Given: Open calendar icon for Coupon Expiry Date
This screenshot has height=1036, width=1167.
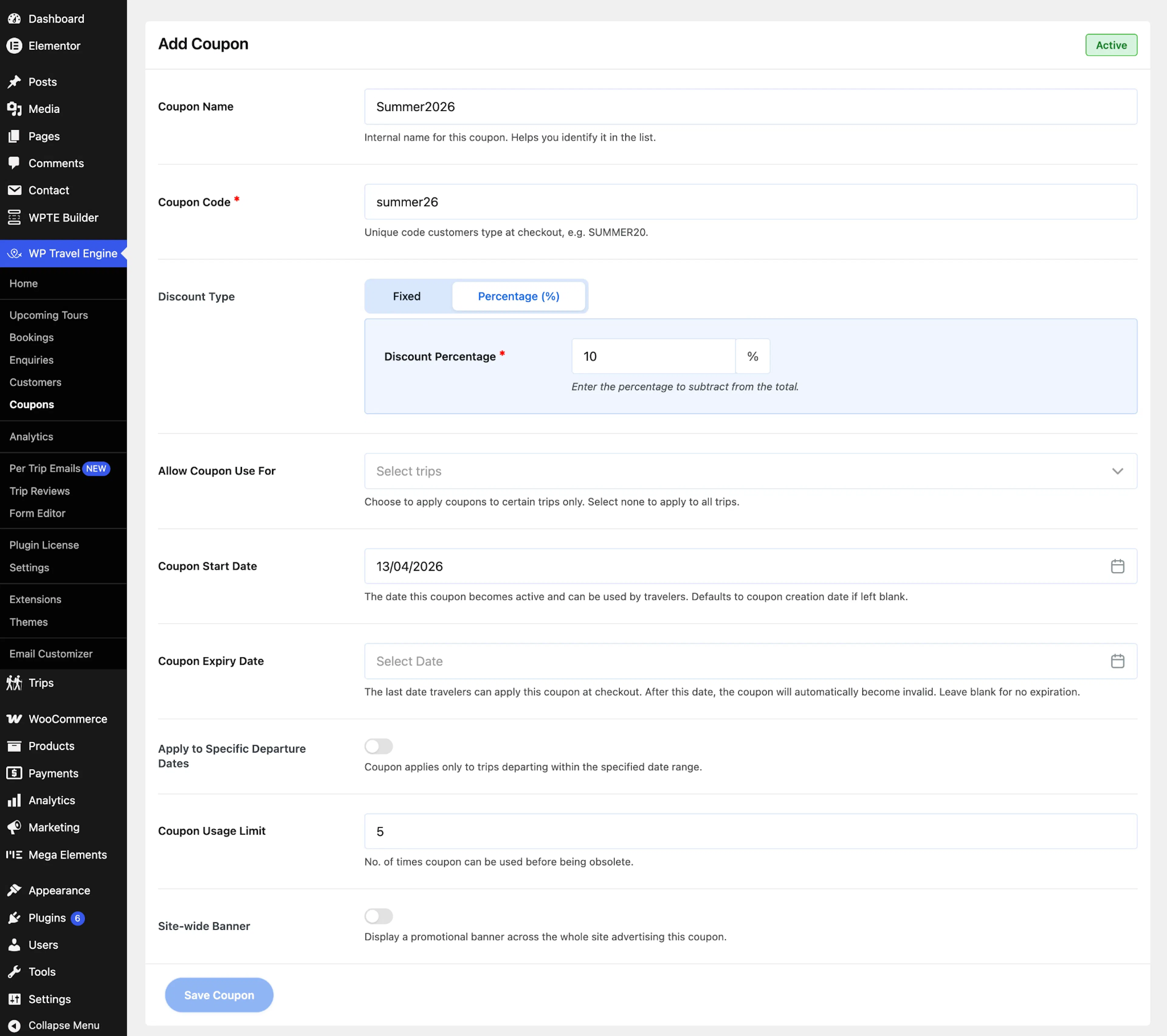Looking at the screenshot, I should tap(1117, 661).
